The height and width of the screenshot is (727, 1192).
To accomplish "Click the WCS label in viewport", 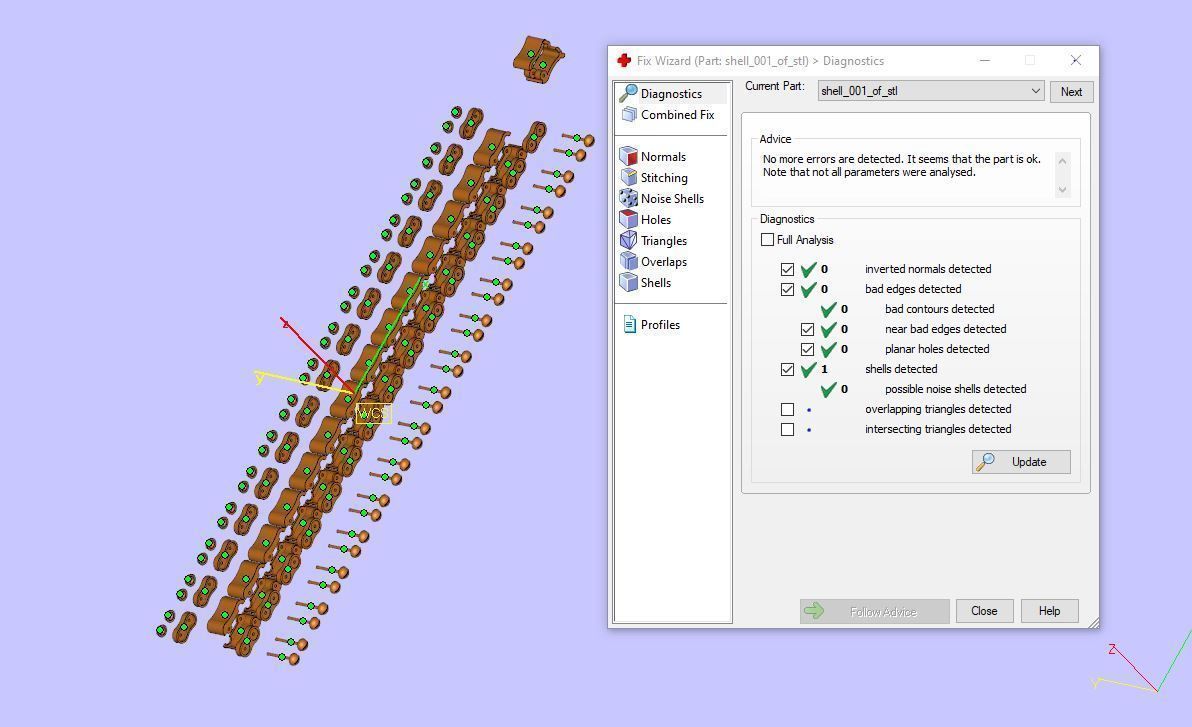I will tap(373, 414).
